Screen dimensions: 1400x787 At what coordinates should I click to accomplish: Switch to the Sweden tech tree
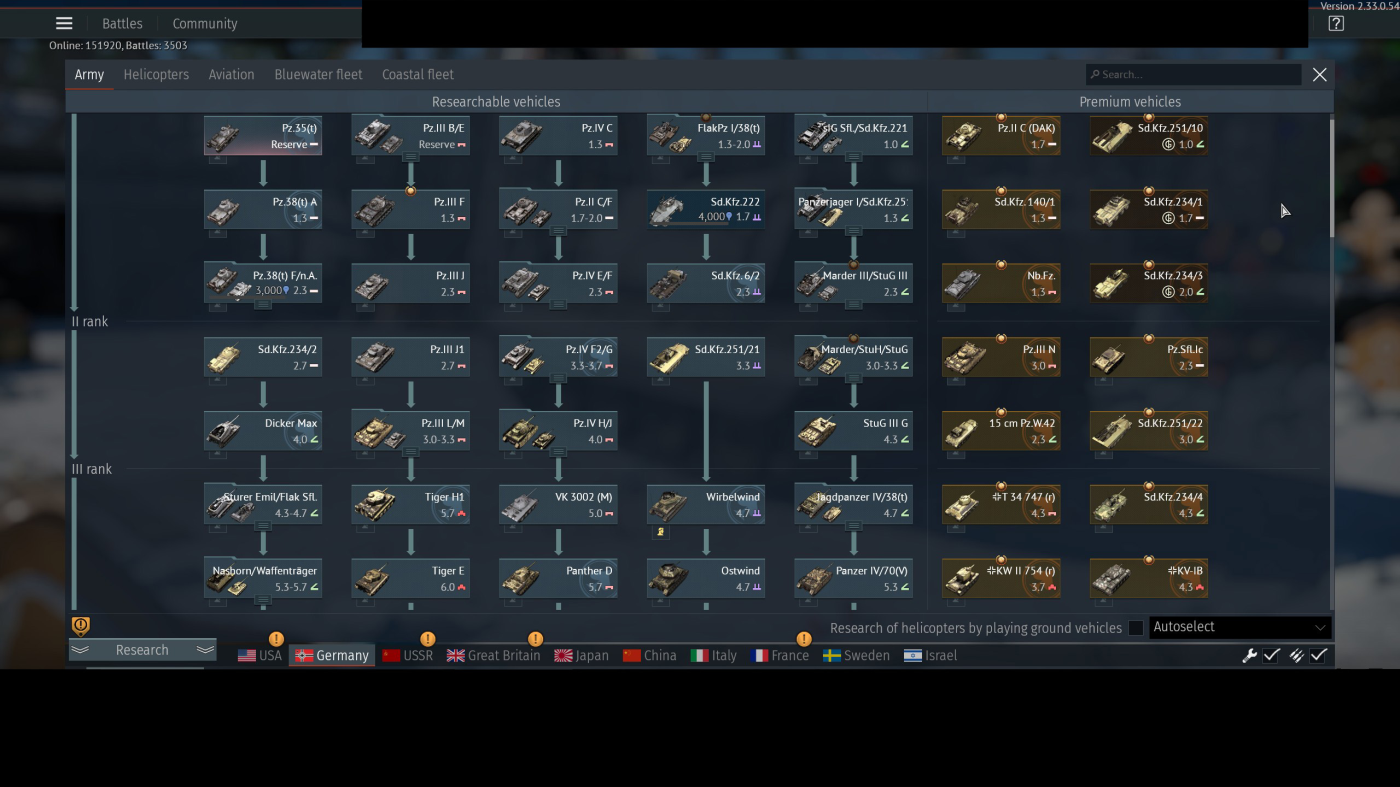[x=856, y=656]
